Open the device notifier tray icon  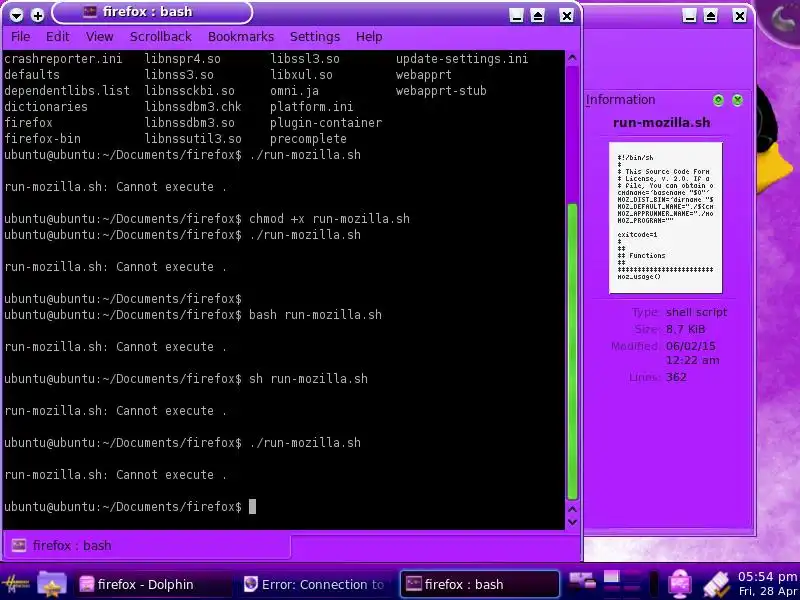pyautogui.click(x=716, y=584)
